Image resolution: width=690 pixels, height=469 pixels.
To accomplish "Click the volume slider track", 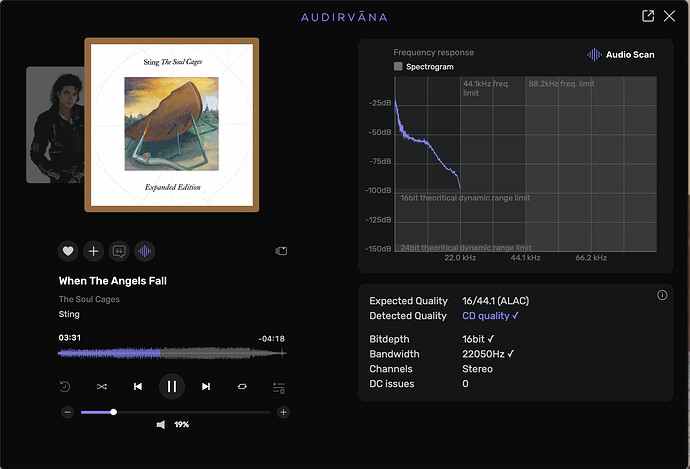I will pyautogui.click(x=175, y=412).
